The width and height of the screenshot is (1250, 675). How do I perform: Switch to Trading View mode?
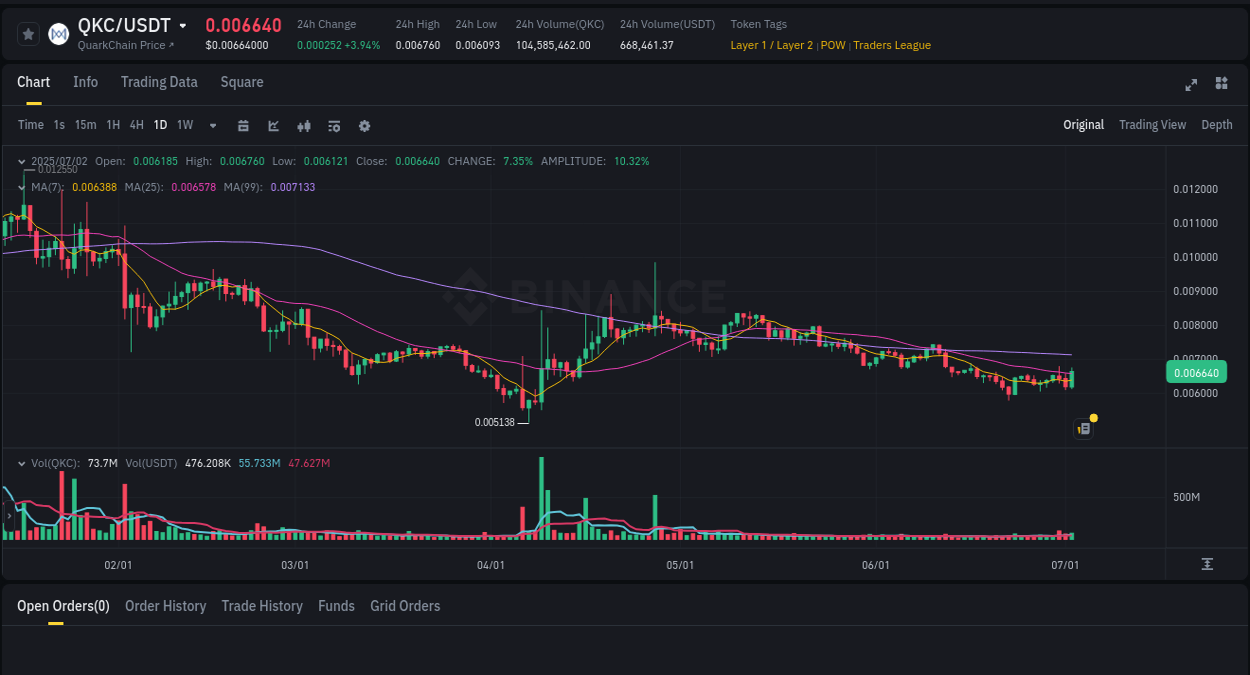pyautogui.click(x=1152, y=125)
